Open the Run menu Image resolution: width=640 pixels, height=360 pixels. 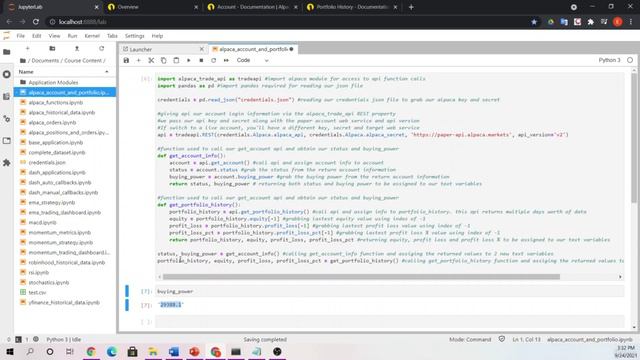[x=72, y=36]
